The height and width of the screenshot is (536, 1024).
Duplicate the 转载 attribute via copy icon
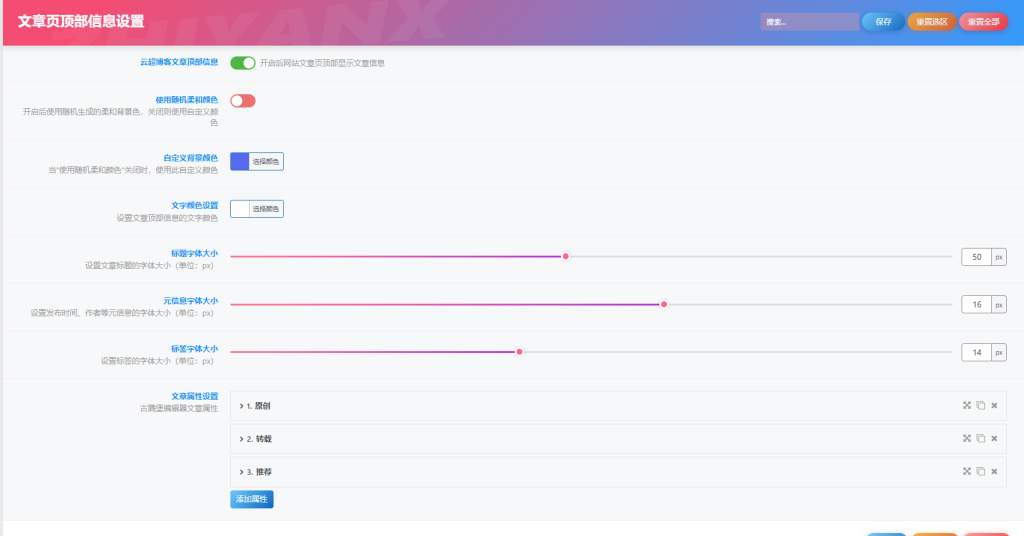981,438
